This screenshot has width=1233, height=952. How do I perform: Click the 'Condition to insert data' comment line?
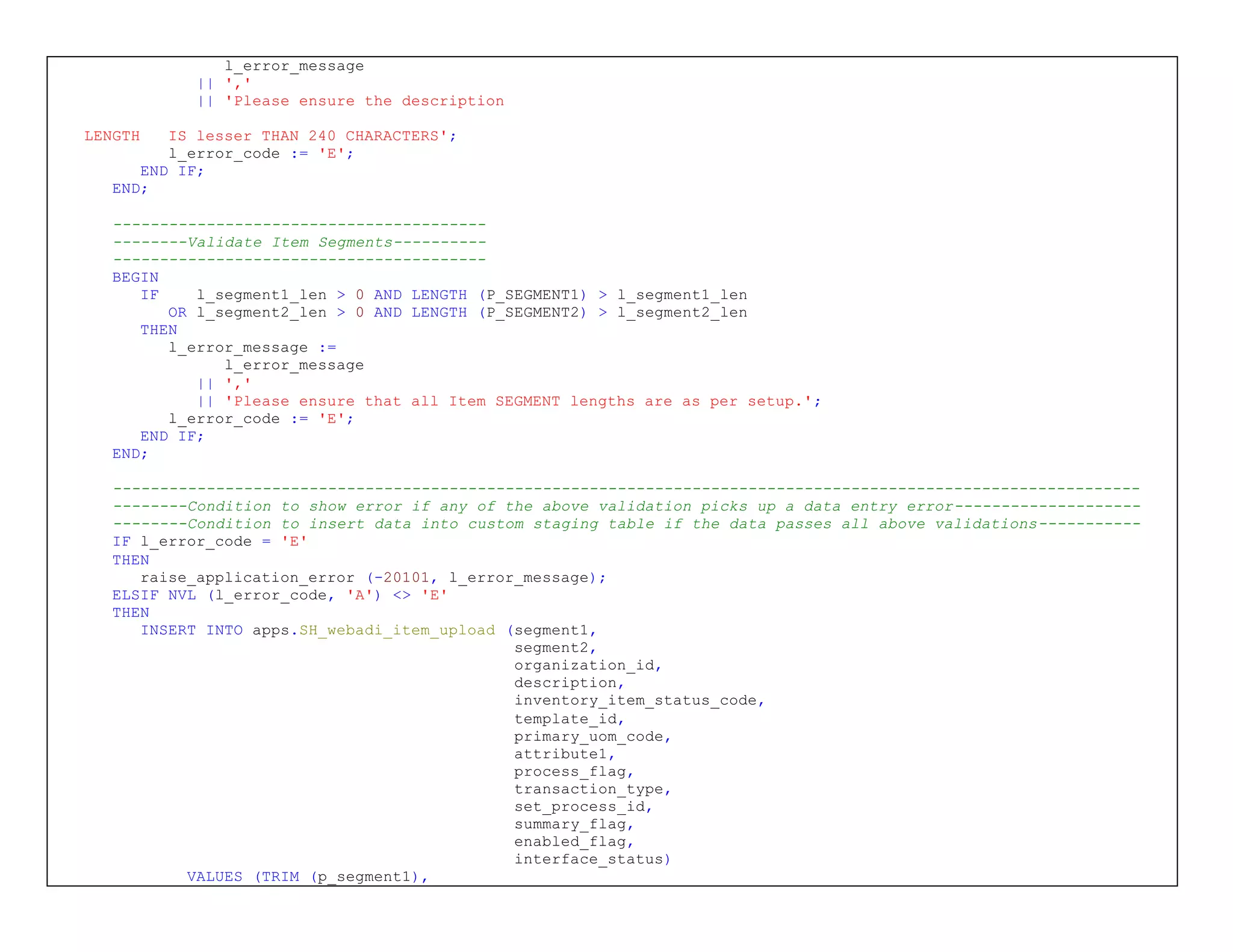pyautogui.click(x=626, y=524)
